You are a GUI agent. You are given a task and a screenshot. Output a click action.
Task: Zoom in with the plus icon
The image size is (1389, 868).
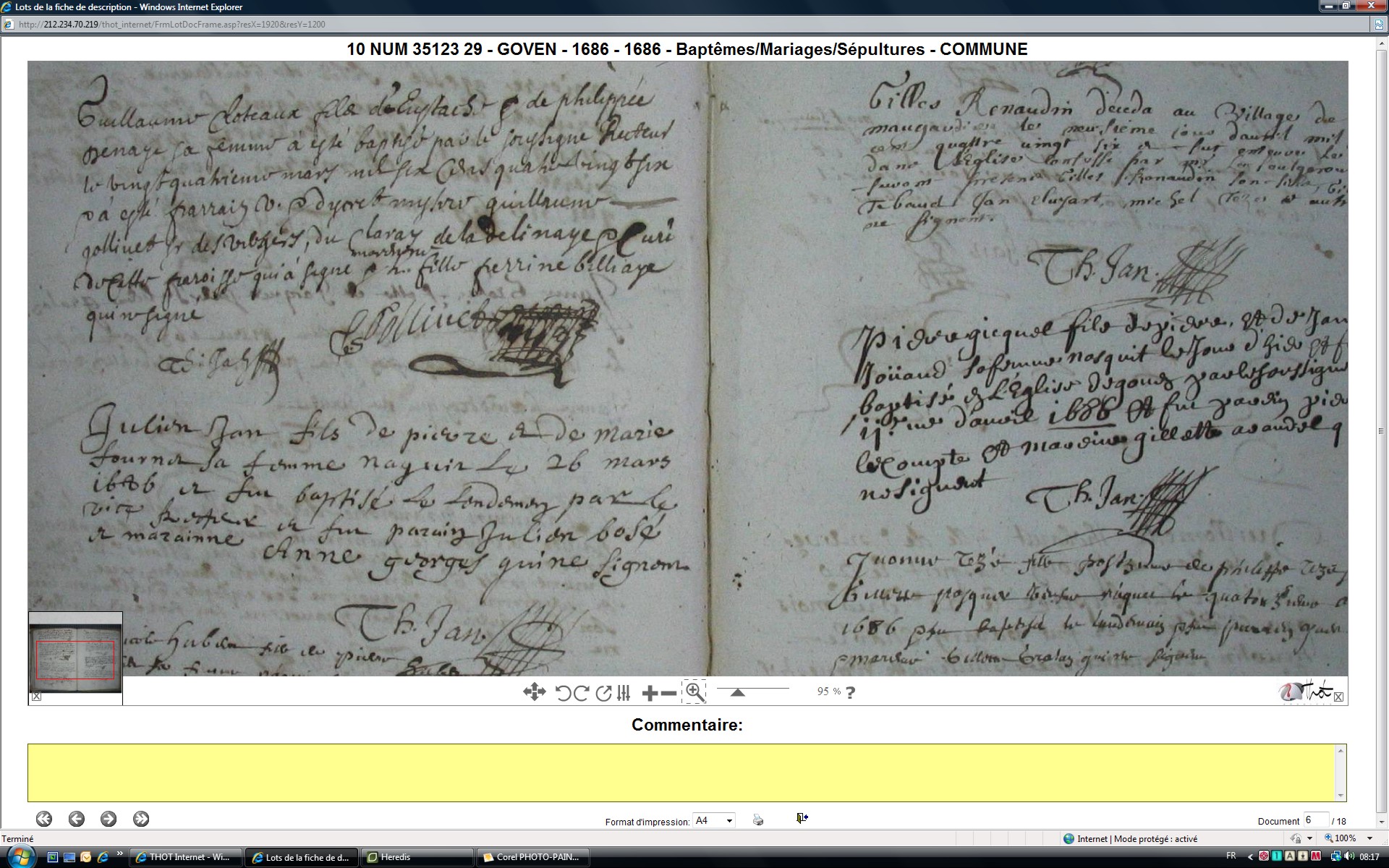(x=650, y=693)
